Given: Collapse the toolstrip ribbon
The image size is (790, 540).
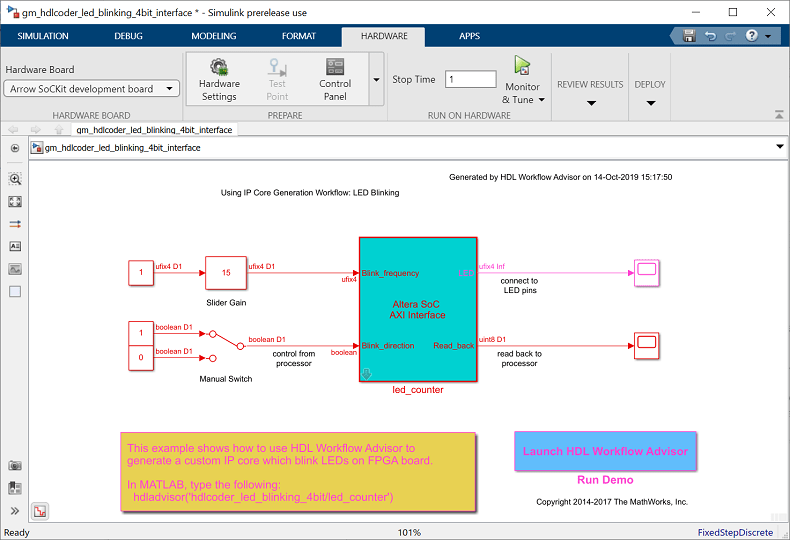Looking at the screenshot, I should (779, 115).
